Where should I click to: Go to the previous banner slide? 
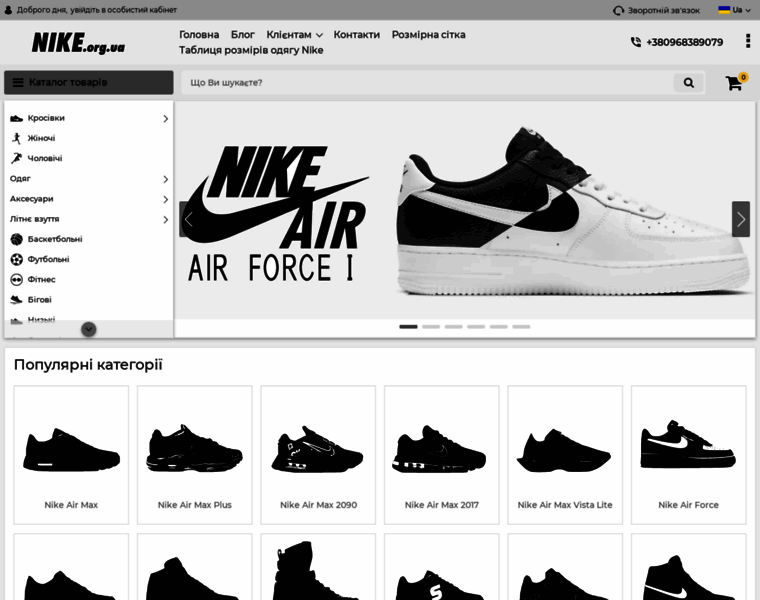point(188,219)
